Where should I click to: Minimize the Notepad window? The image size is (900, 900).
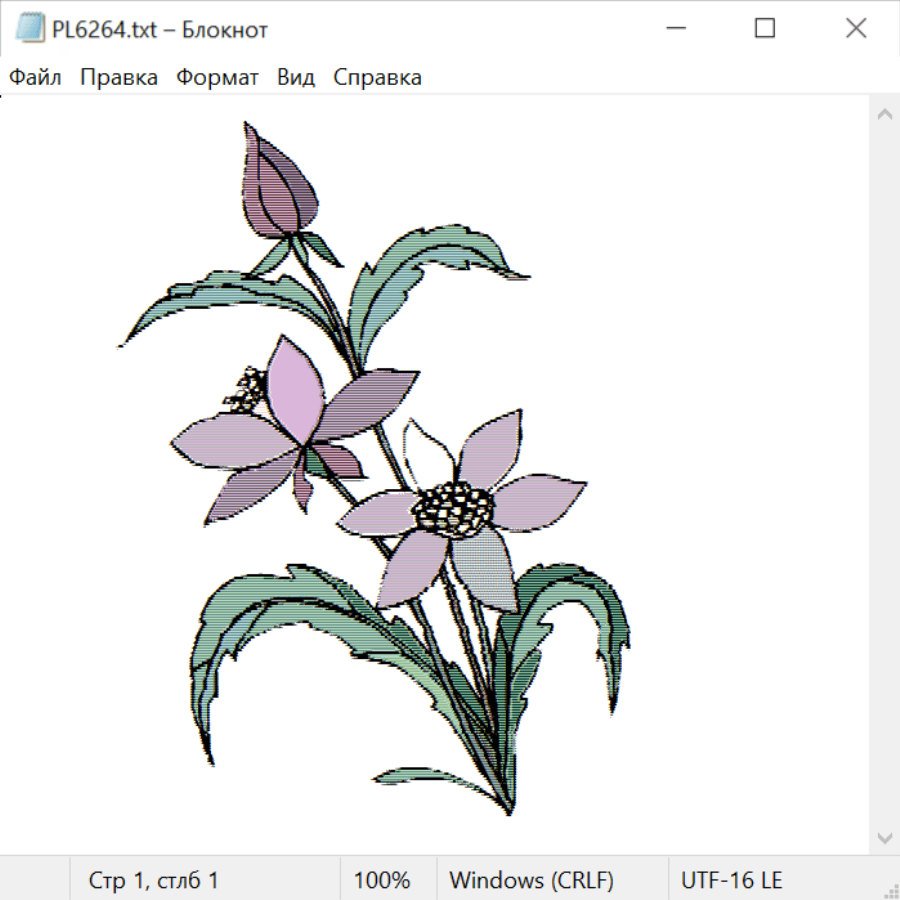(x=675, y=29)
